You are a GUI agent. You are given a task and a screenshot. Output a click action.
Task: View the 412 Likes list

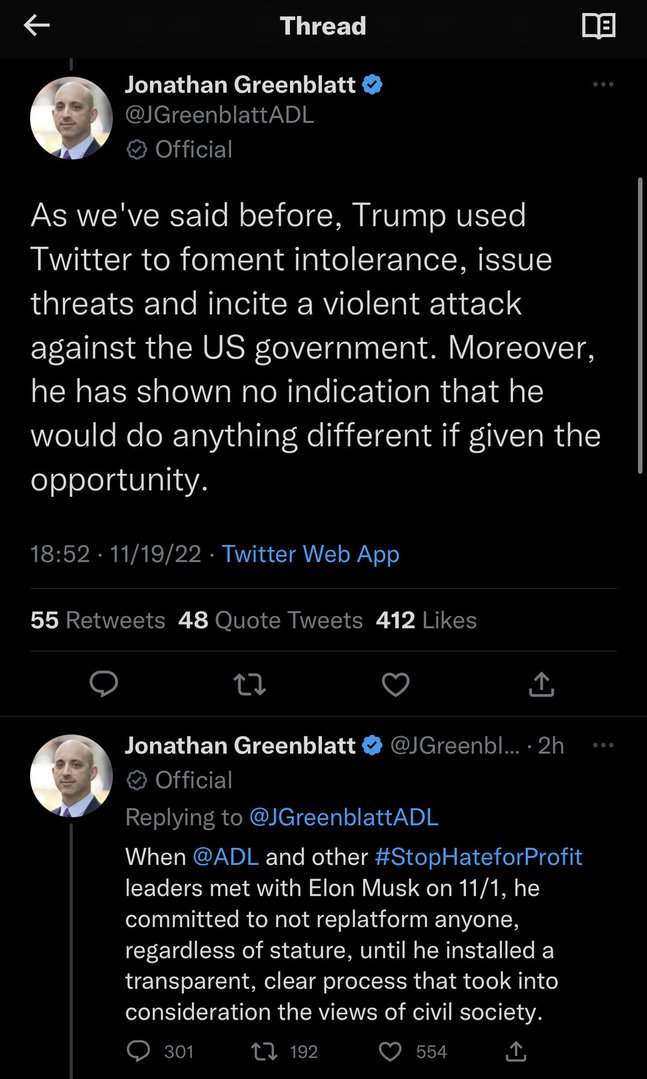coord(426,620)
